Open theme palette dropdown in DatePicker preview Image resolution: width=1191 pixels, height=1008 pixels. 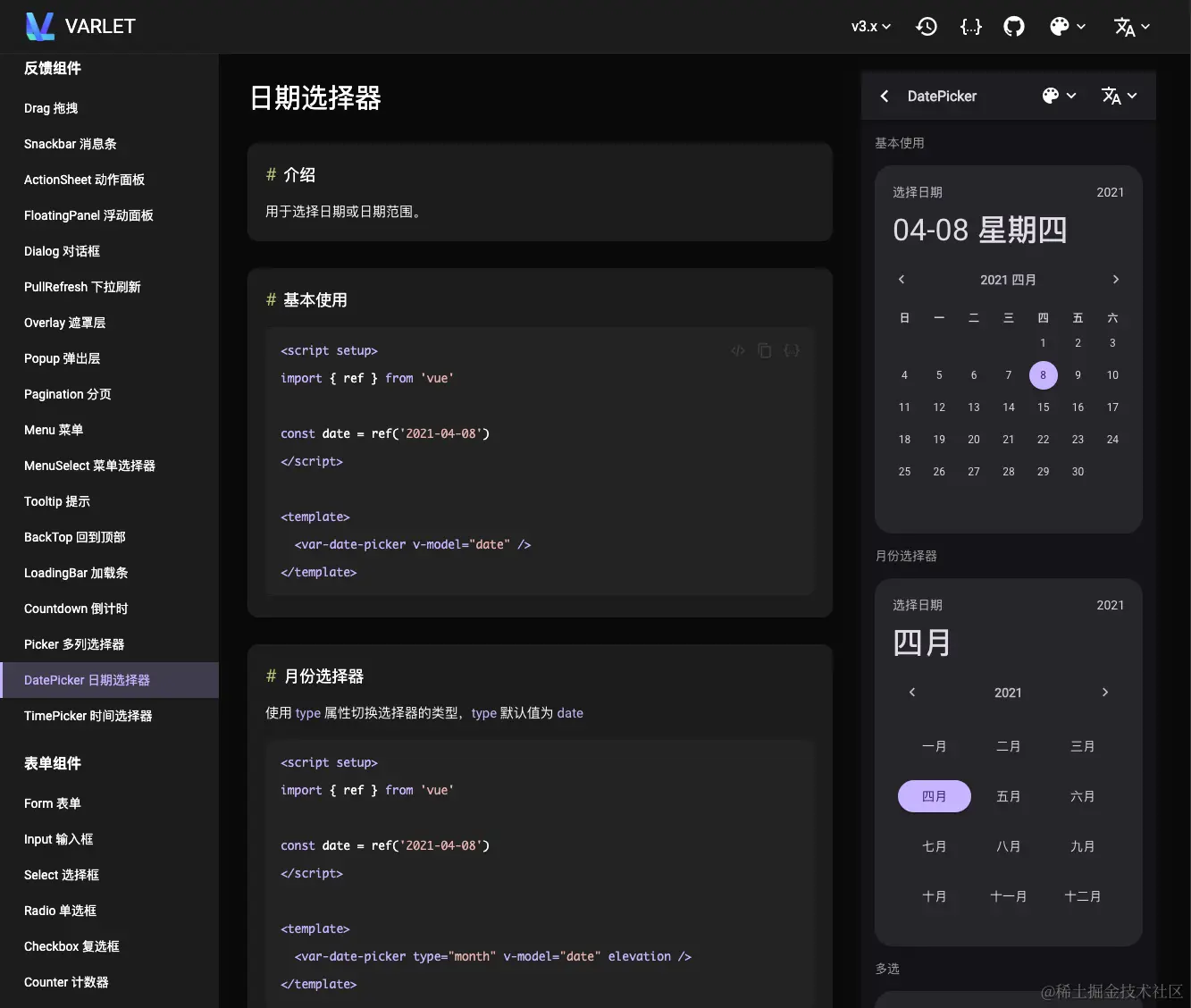[x=1059, y=96]
